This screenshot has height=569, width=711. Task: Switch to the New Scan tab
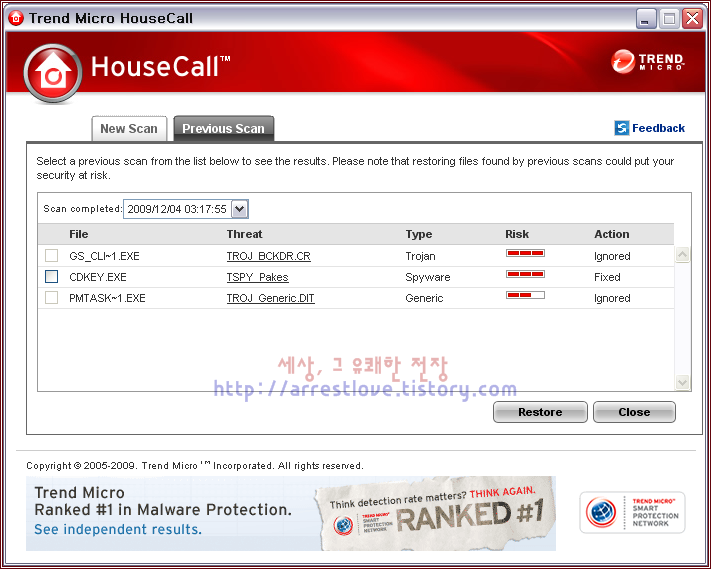pos(129,129)
